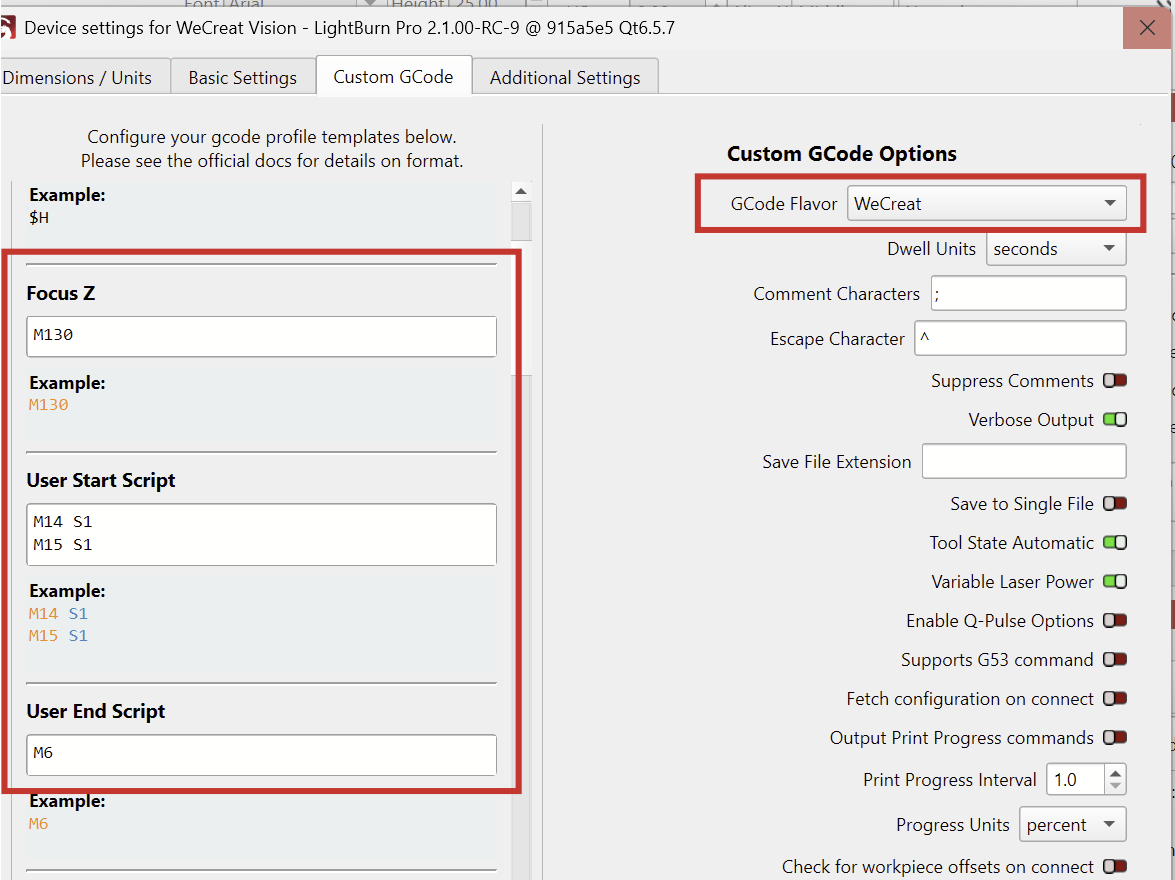Image resolution: width=1175 pixels, height=880 pixels.
Task: Increase Print Progress Interval with up arrow
Action: (1116, 772)
